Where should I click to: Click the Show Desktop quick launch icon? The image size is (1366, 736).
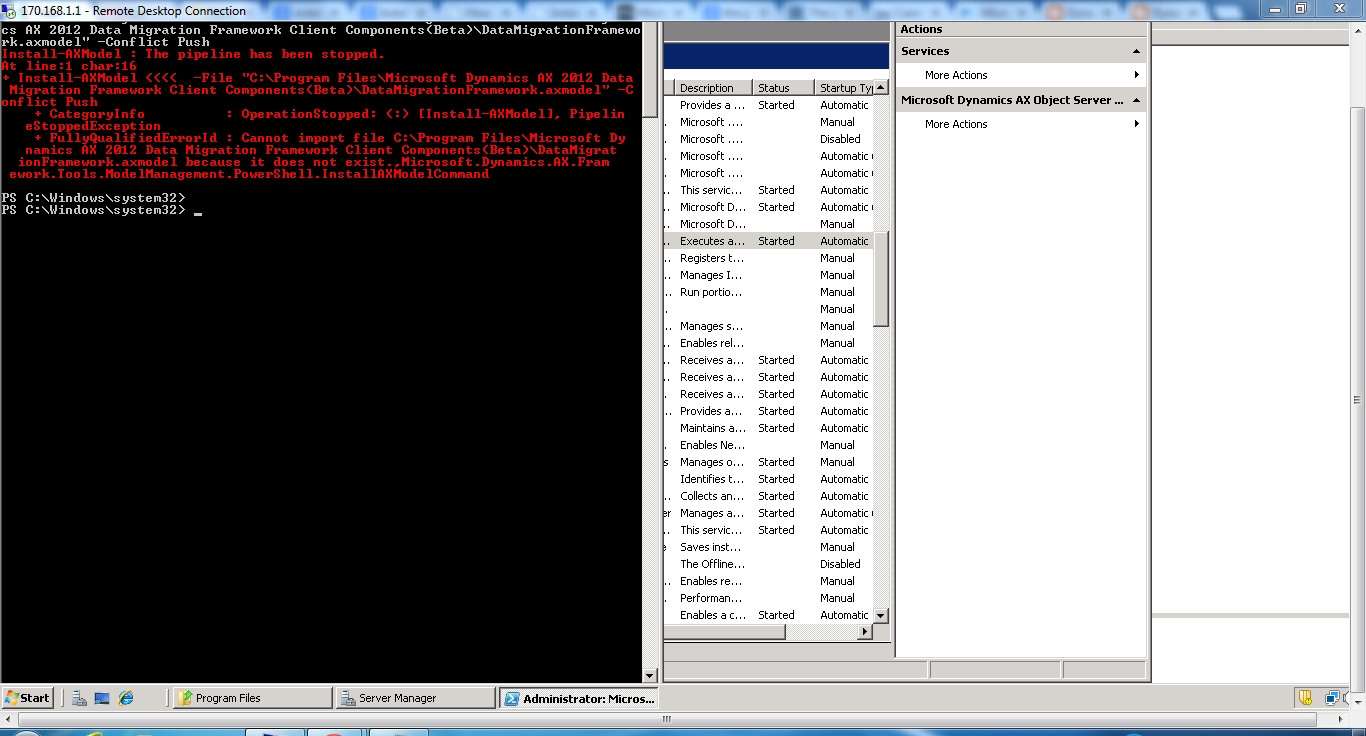[x=102, y=698]
